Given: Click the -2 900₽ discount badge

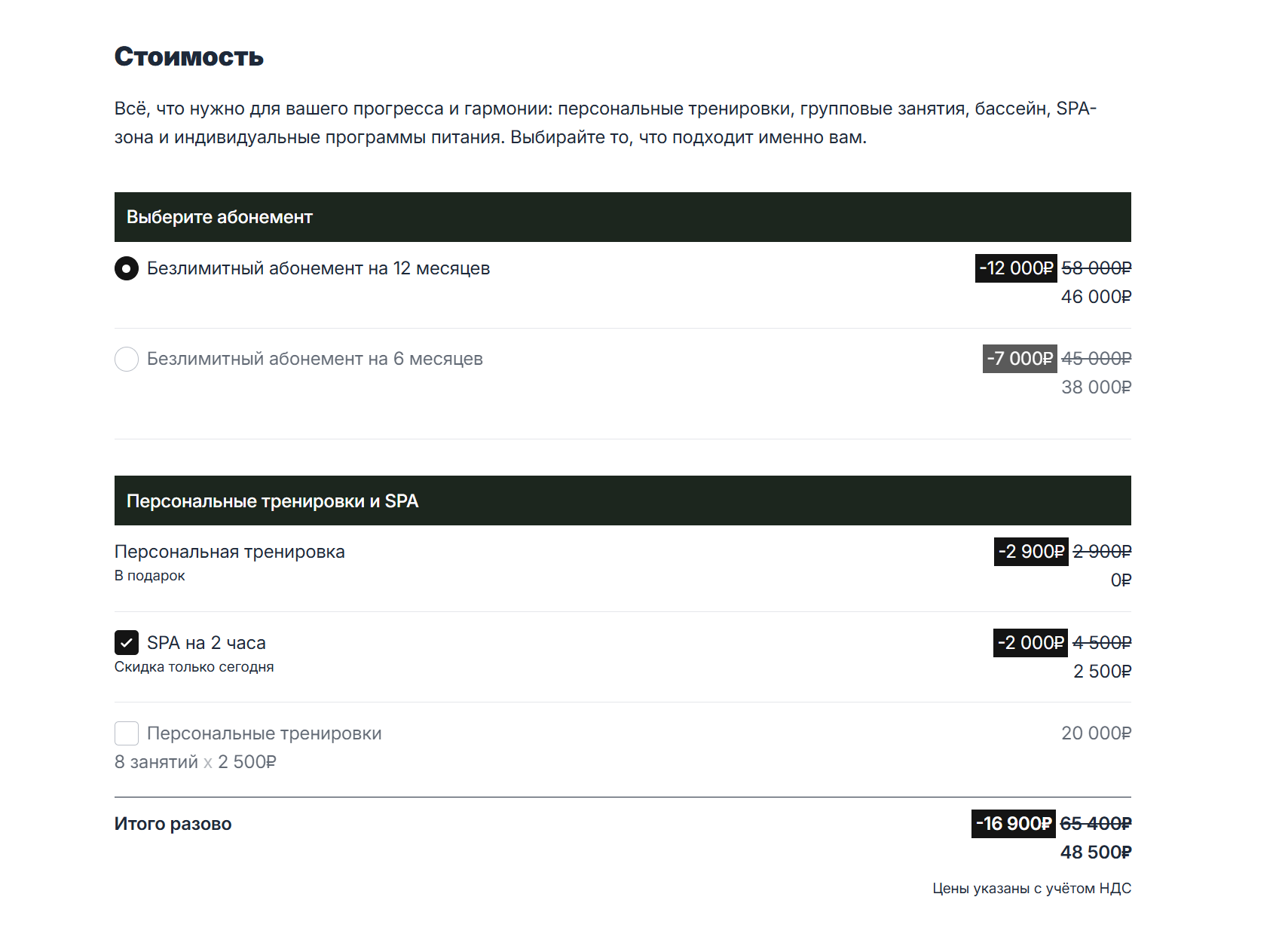Looking at the screenshot, I should tap(1030, 552).
